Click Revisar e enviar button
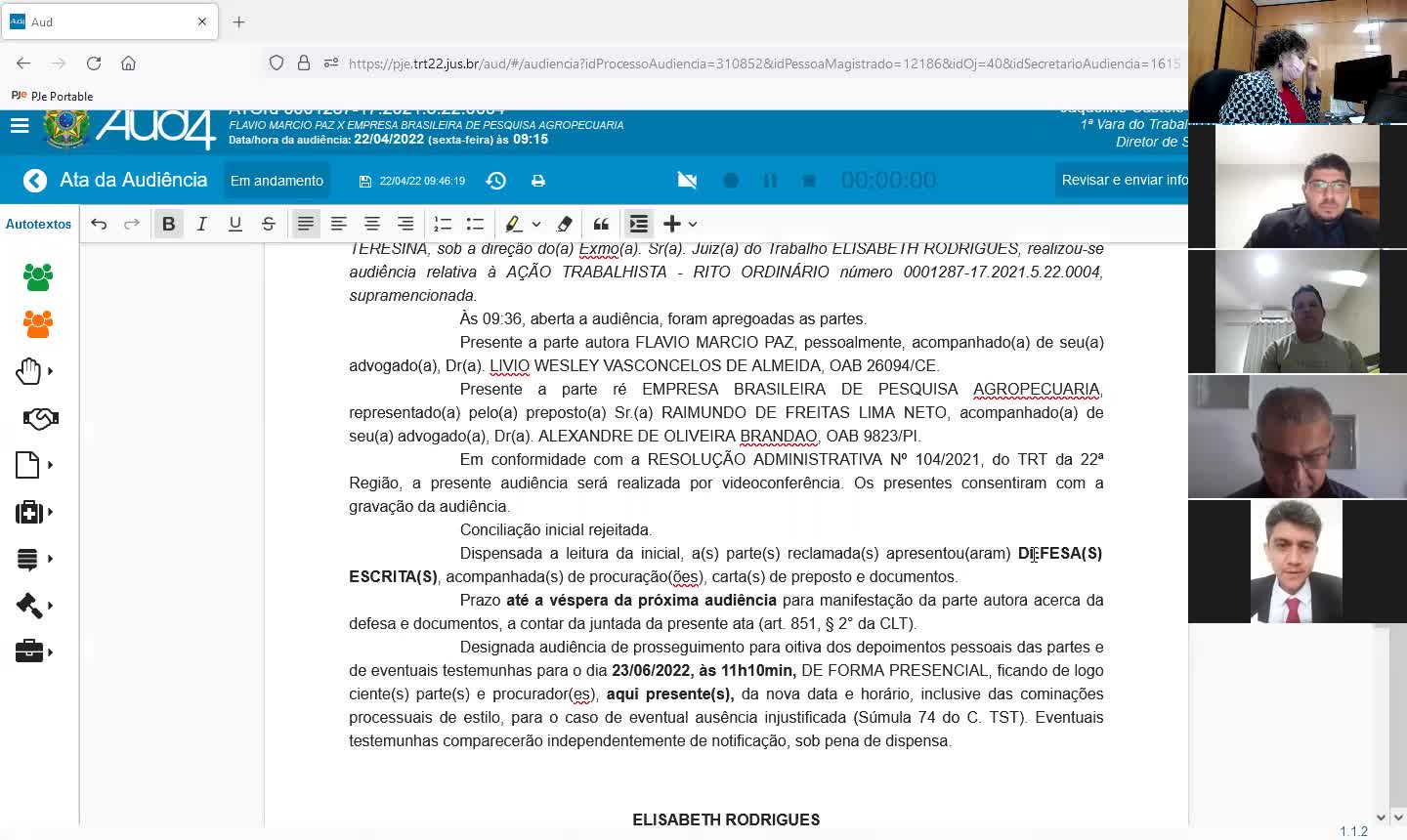This screenshot has height=840, width=1407. click(x=1125, y=181)
